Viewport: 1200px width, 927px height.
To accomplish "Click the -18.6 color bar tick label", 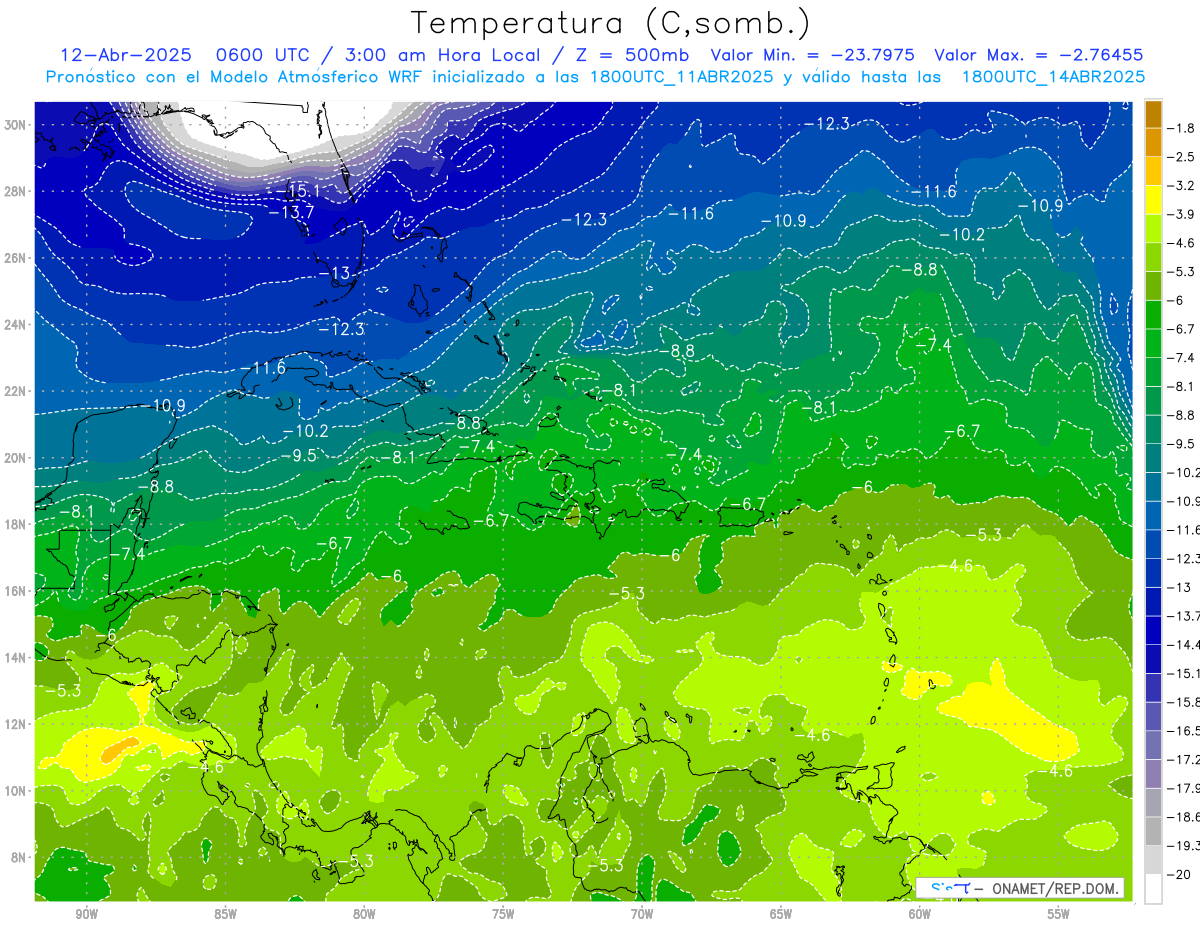I will point(1184,816).
